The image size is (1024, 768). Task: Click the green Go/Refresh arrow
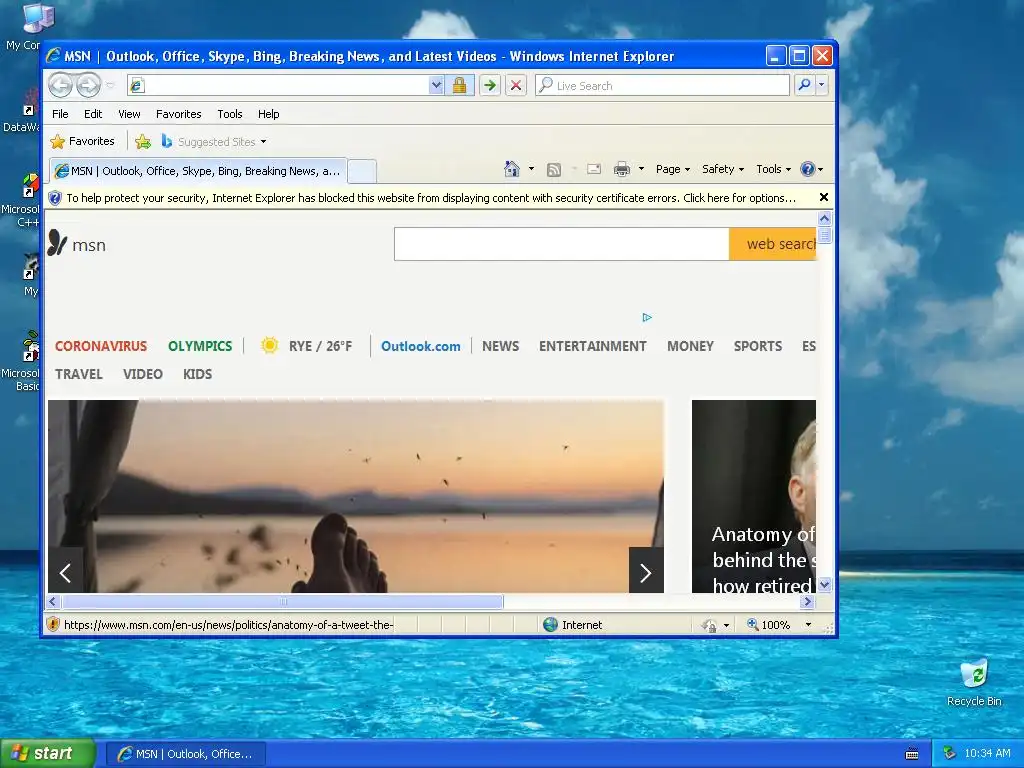tap(490, 85)
